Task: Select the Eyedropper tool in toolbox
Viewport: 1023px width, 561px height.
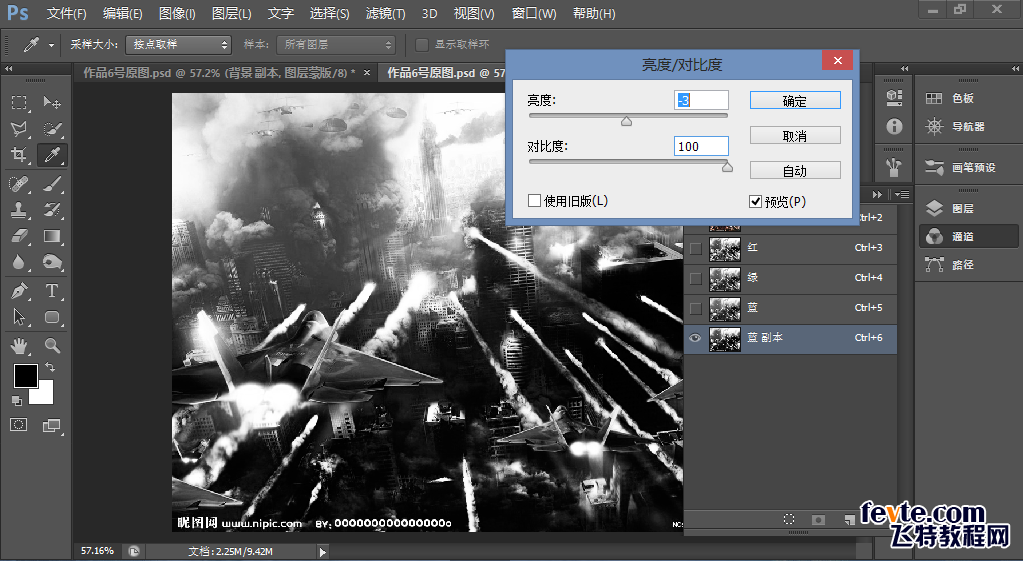Action: [52, 155]
